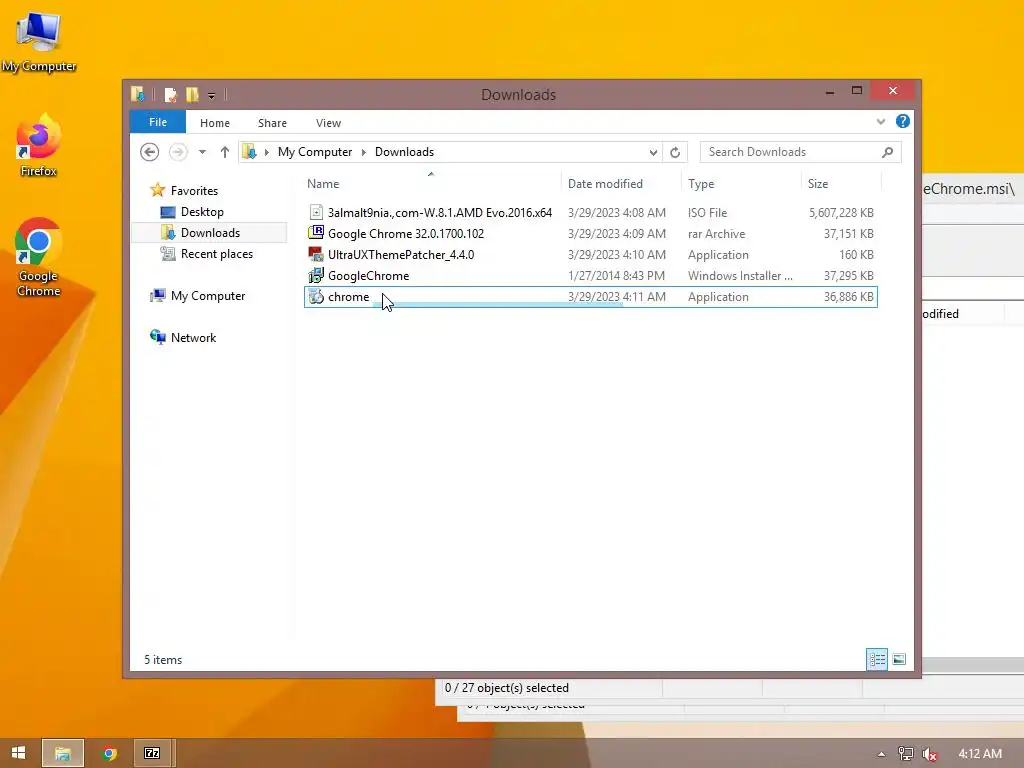
Task: Select the UltraUXThemePatcher_4.4.0 file name
Action: 401,254
